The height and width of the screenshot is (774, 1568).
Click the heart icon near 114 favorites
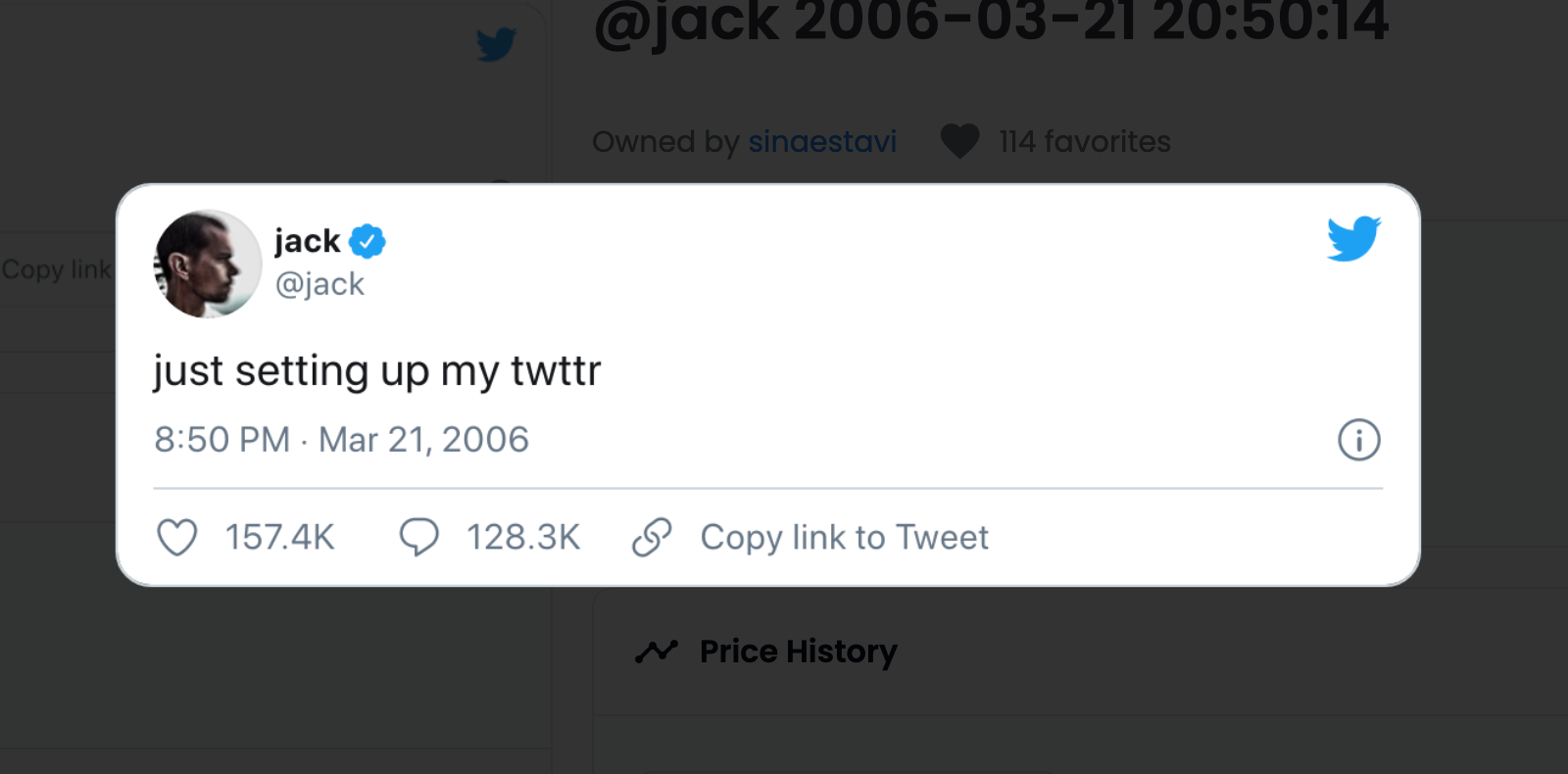(958, 141)
